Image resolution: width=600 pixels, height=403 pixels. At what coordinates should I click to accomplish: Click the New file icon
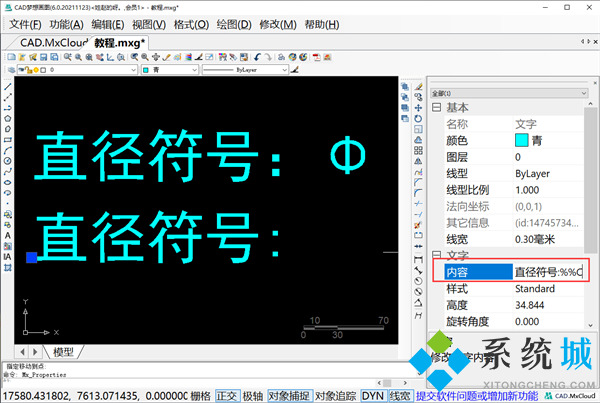(x=11, y=57)
